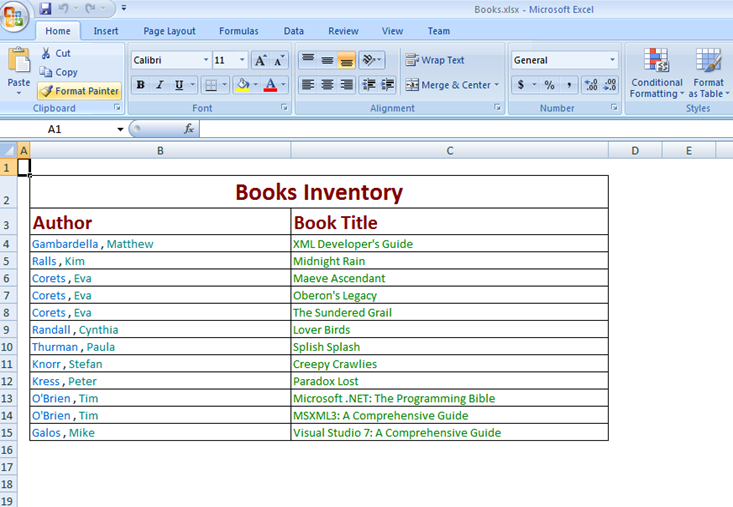Image resolution: width=733 pixels, height=507 pixels.
Task: Center text horizontally
Action: pos(327,85)
